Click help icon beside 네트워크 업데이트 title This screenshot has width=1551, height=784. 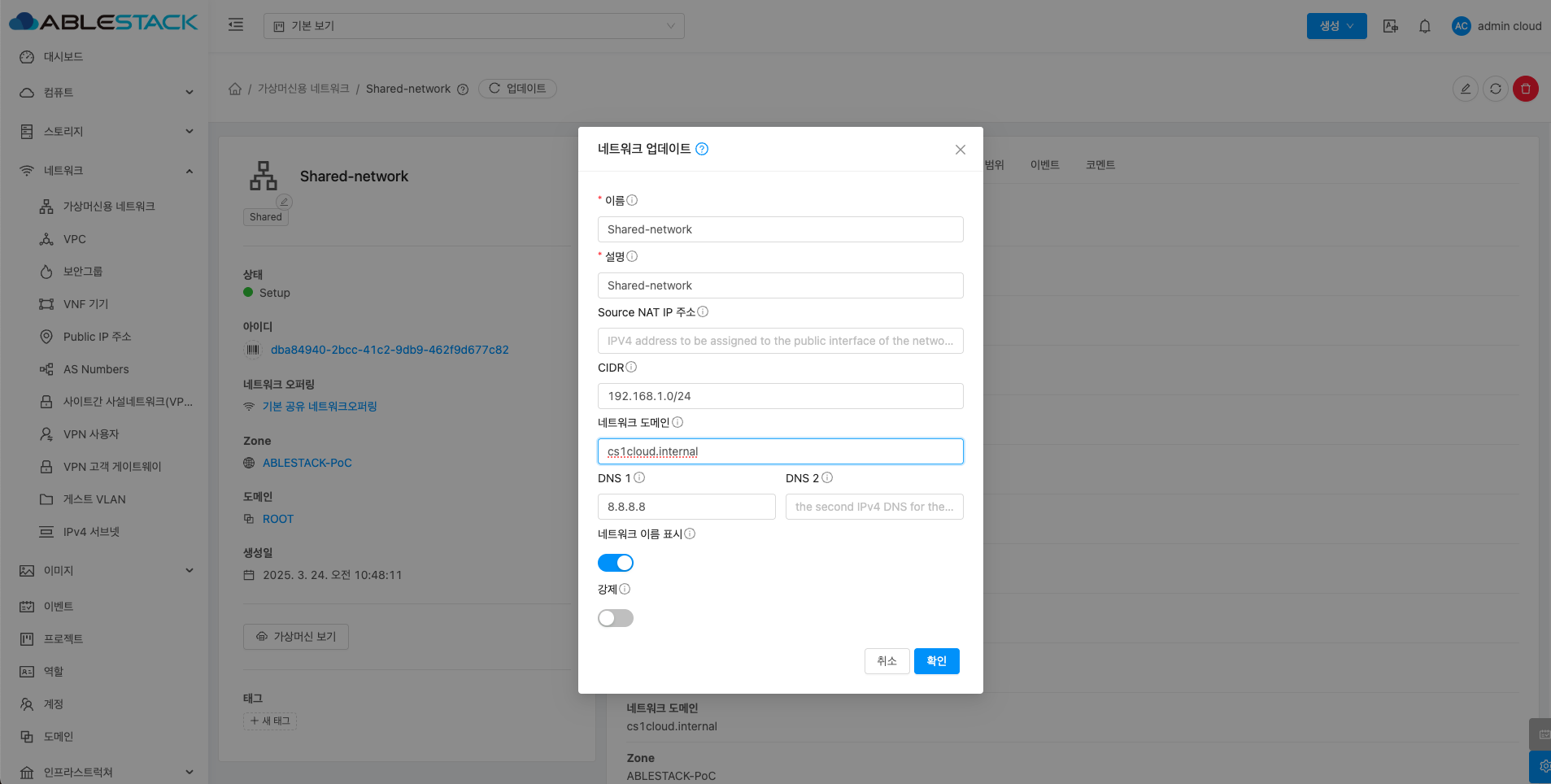(x=702, y=149)
